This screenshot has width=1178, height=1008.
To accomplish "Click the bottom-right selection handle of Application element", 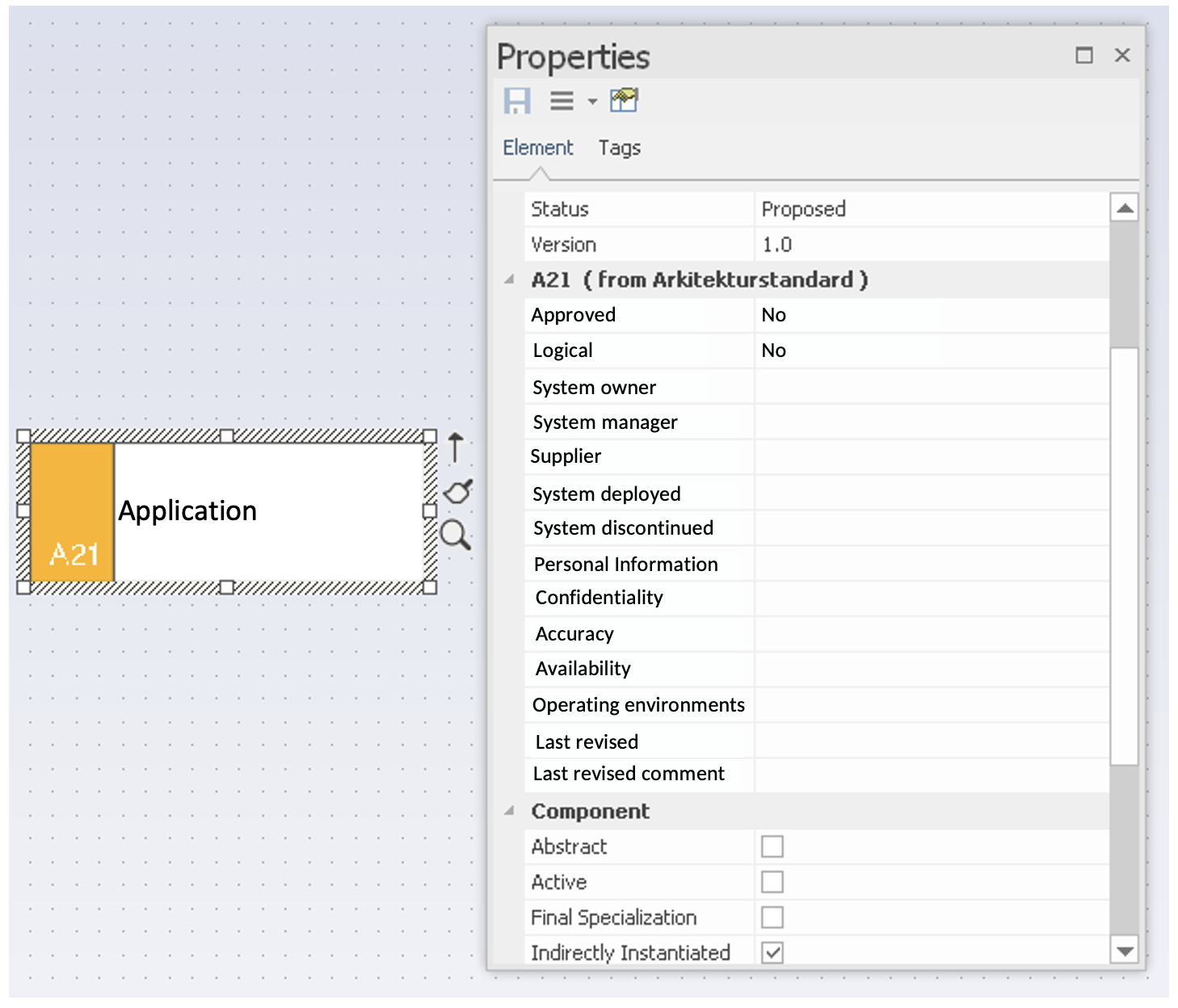I will (430, 587).
